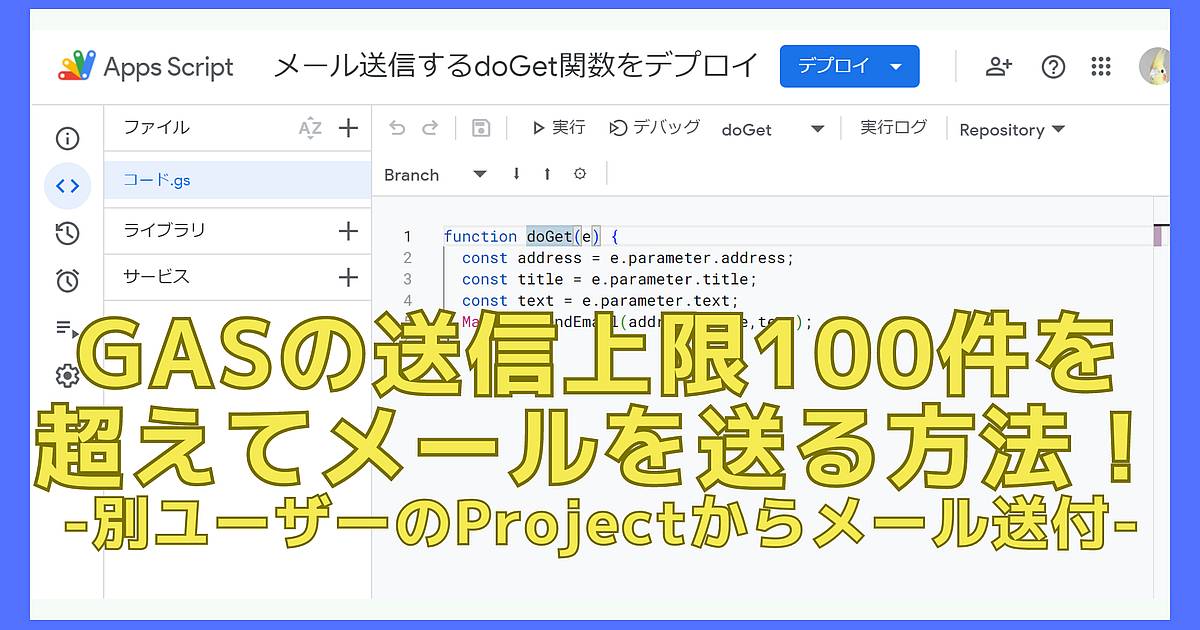Screen dimensions: 1200x630
Task: Pull changes with the down arrow
Action: [515, 174]
